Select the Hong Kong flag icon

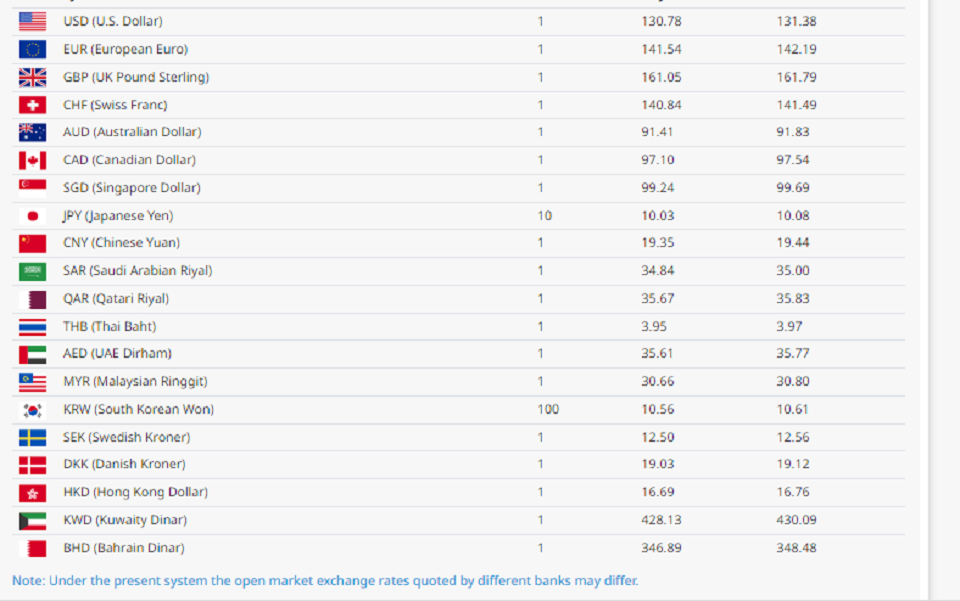(x=32, y=493)
